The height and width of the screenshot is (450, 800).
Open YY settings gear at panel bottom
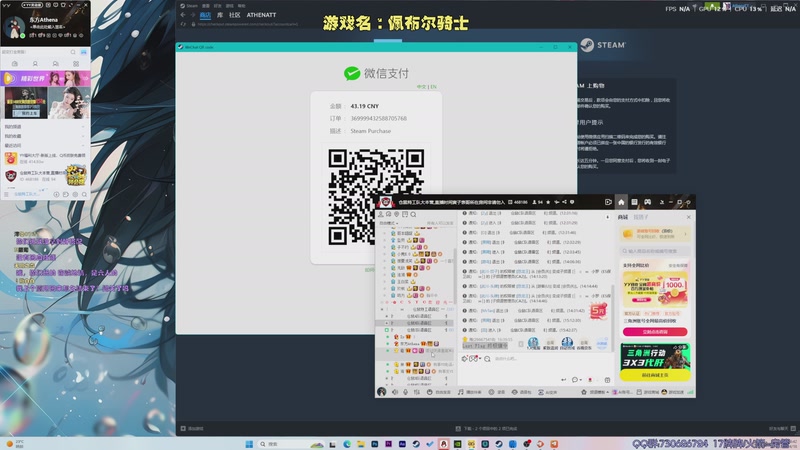tap(75, 194)
